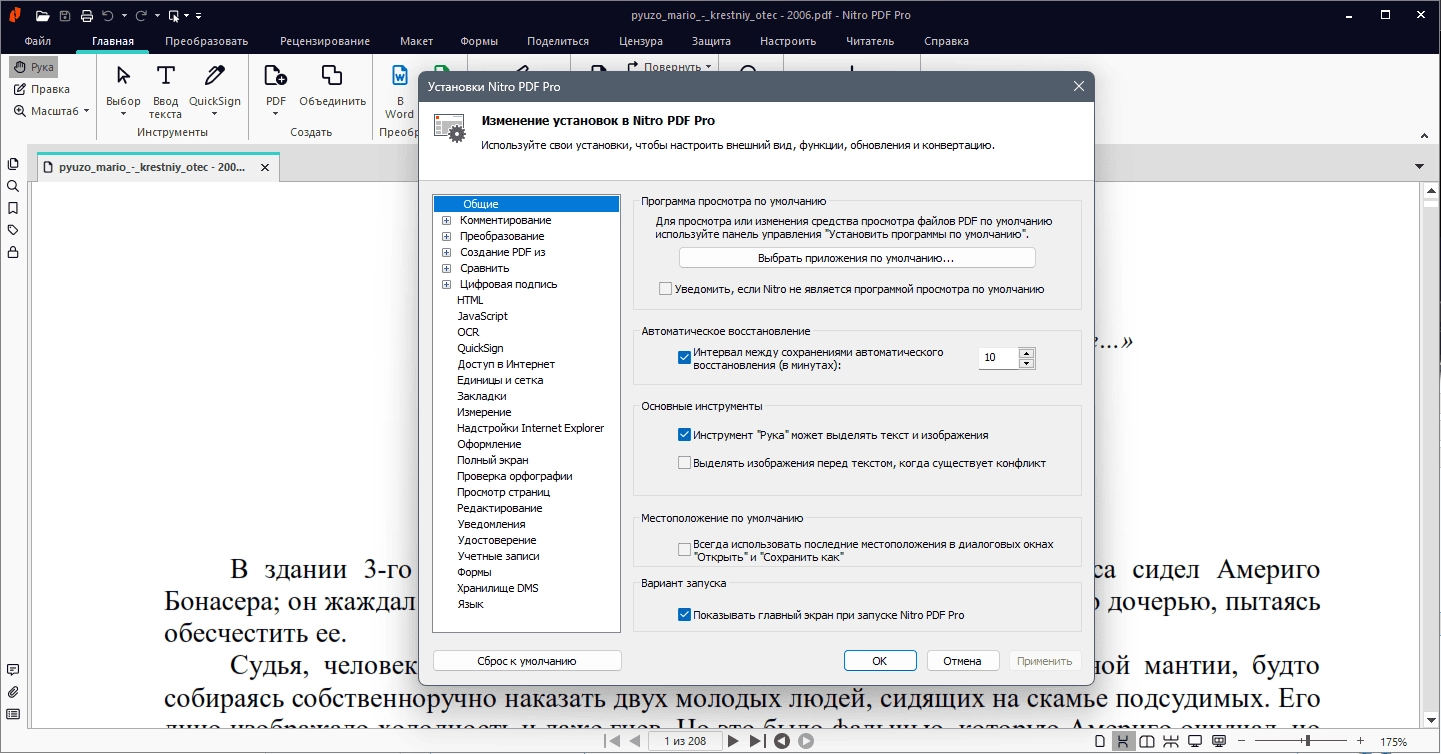Viewport: 1441px width, 754px height.
Task: Expand the Сравнить tree node
Action: tap(446, 268)
